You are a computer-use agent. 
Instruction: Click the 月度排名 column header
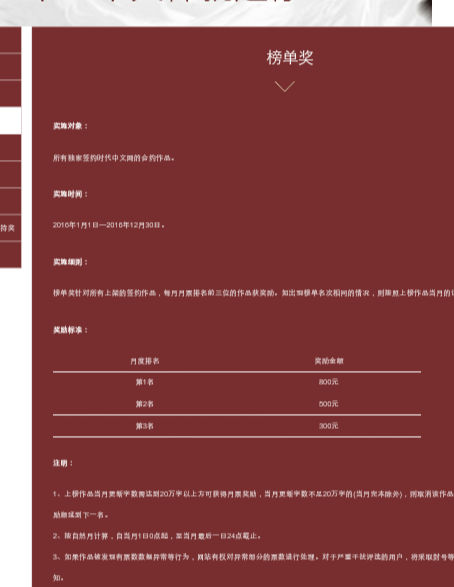(145, 361)
